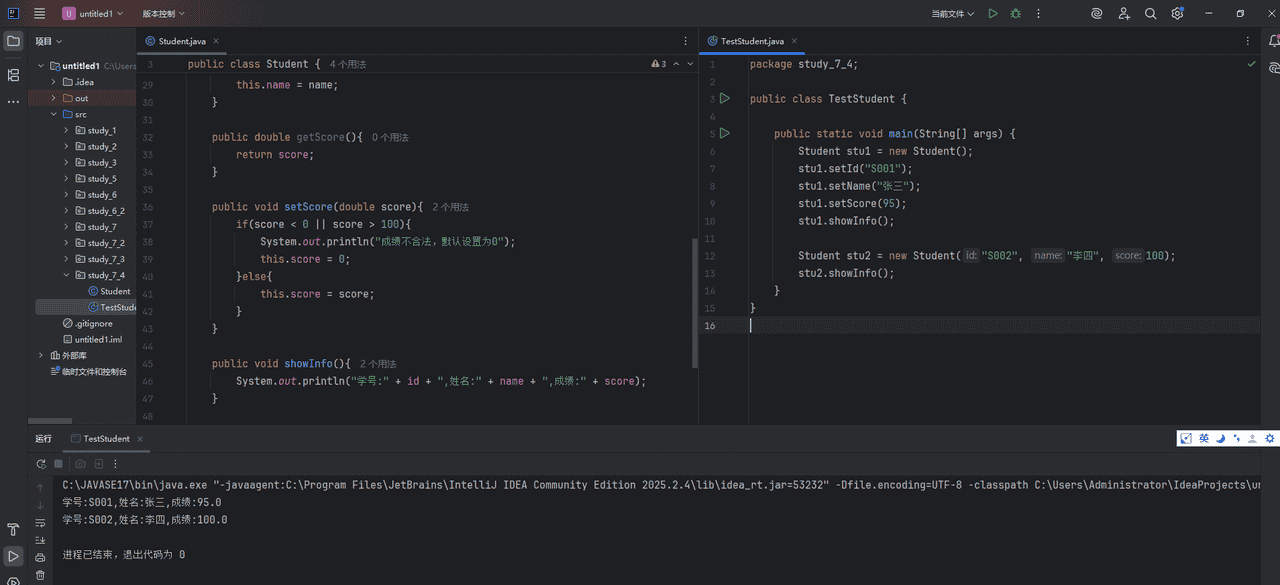Toggle Chinese/English input with the 英 icon
This screenshot has height=585, width=1280.
(1204, 438)
